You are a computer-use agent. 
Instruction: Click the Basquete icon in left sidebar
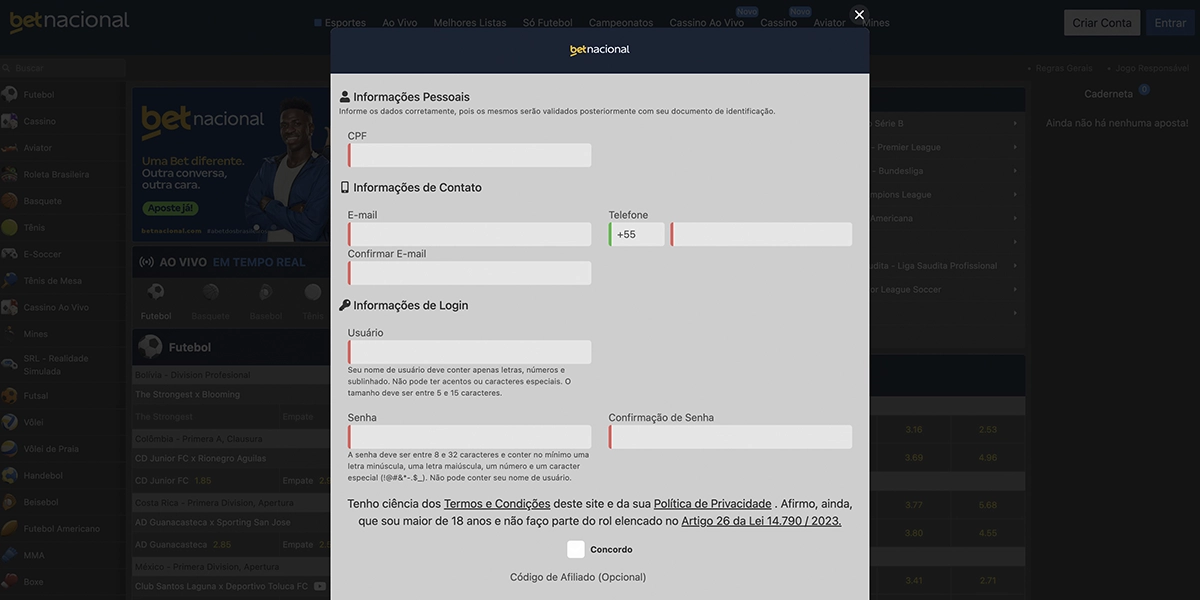coord(10,201)
